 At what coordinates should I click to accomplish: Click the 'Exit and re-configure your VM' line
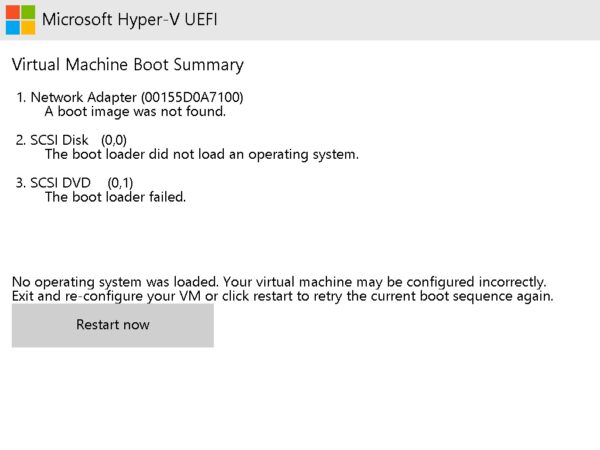pyautogui.click(x=283, y=296)
